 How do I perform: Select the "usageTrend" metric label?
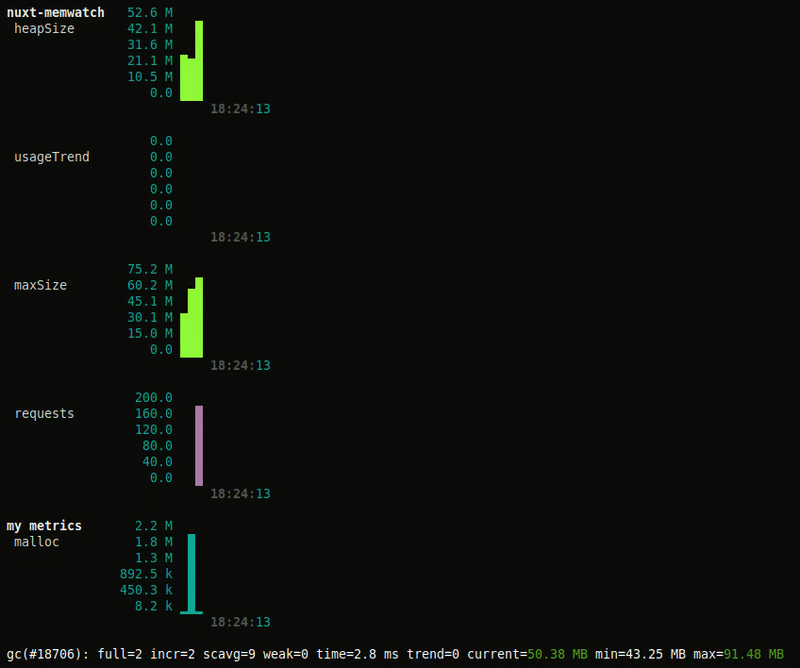(52, 157)
